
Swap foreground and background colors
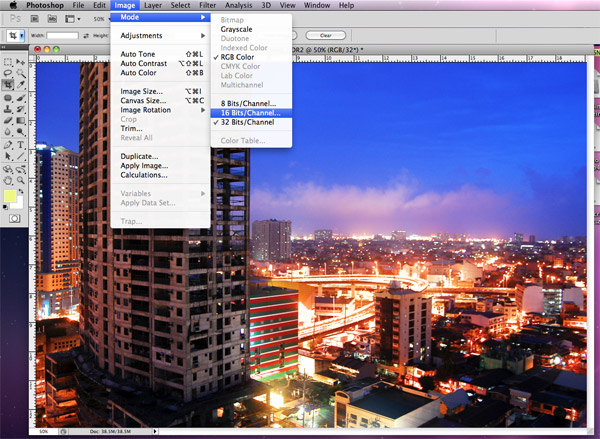(x=21, y=191)
